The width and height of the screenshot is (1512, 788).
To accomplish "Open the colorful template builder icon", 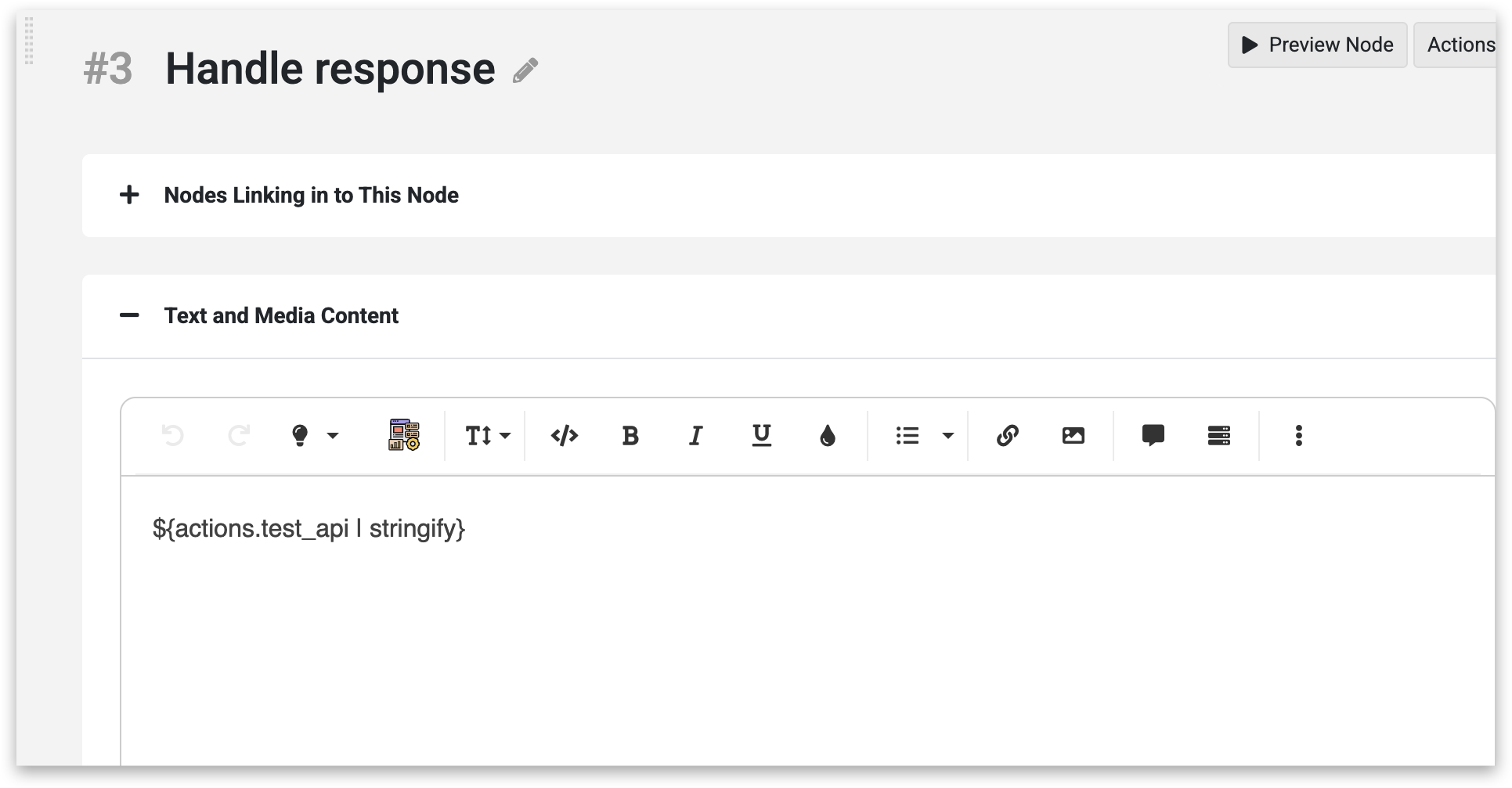I will [404, 435].
